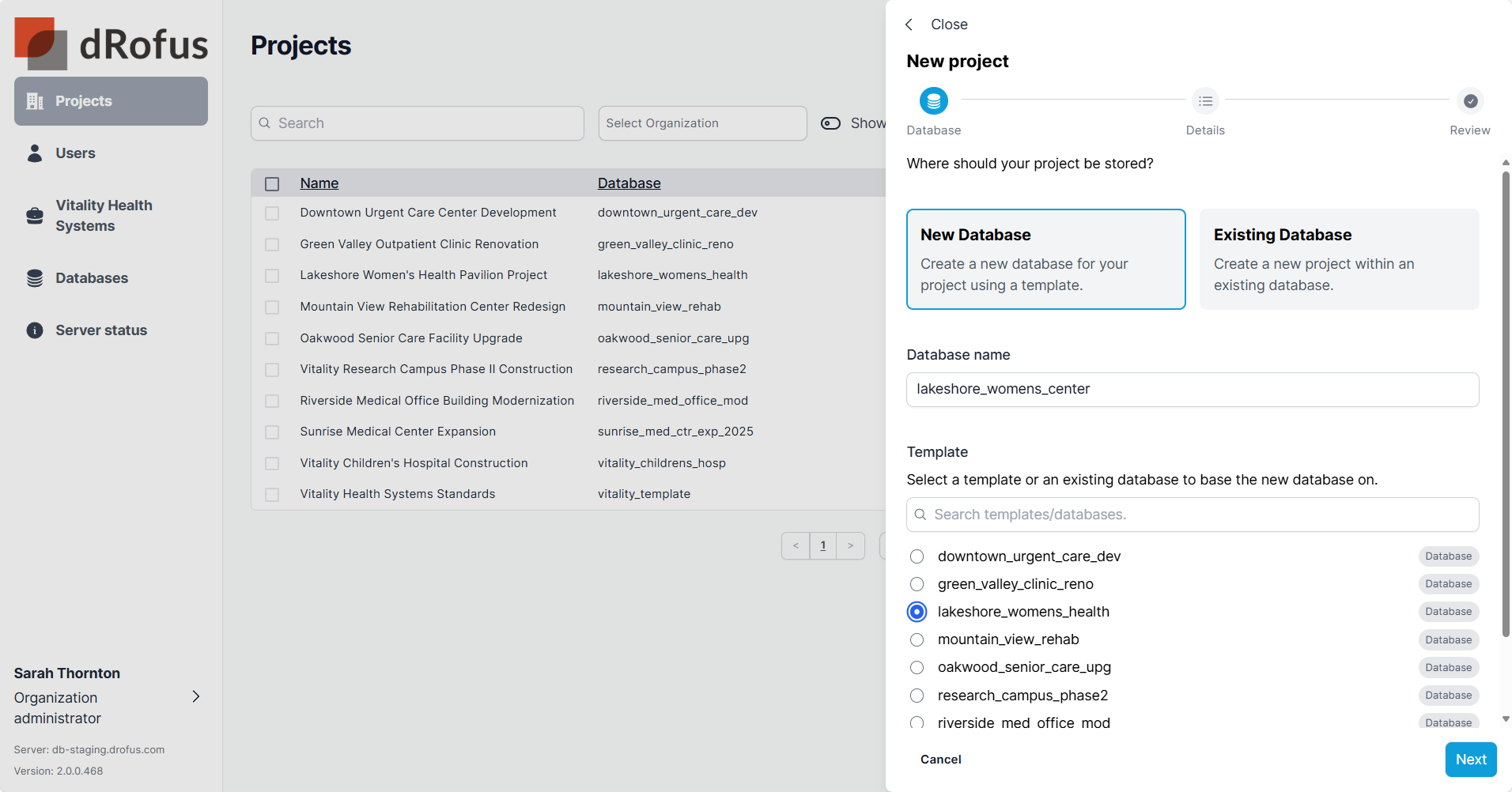1512x792 pixels.
Task: Click the Vitality Health Systems briefcase icon
Action: tap(35, 216)
